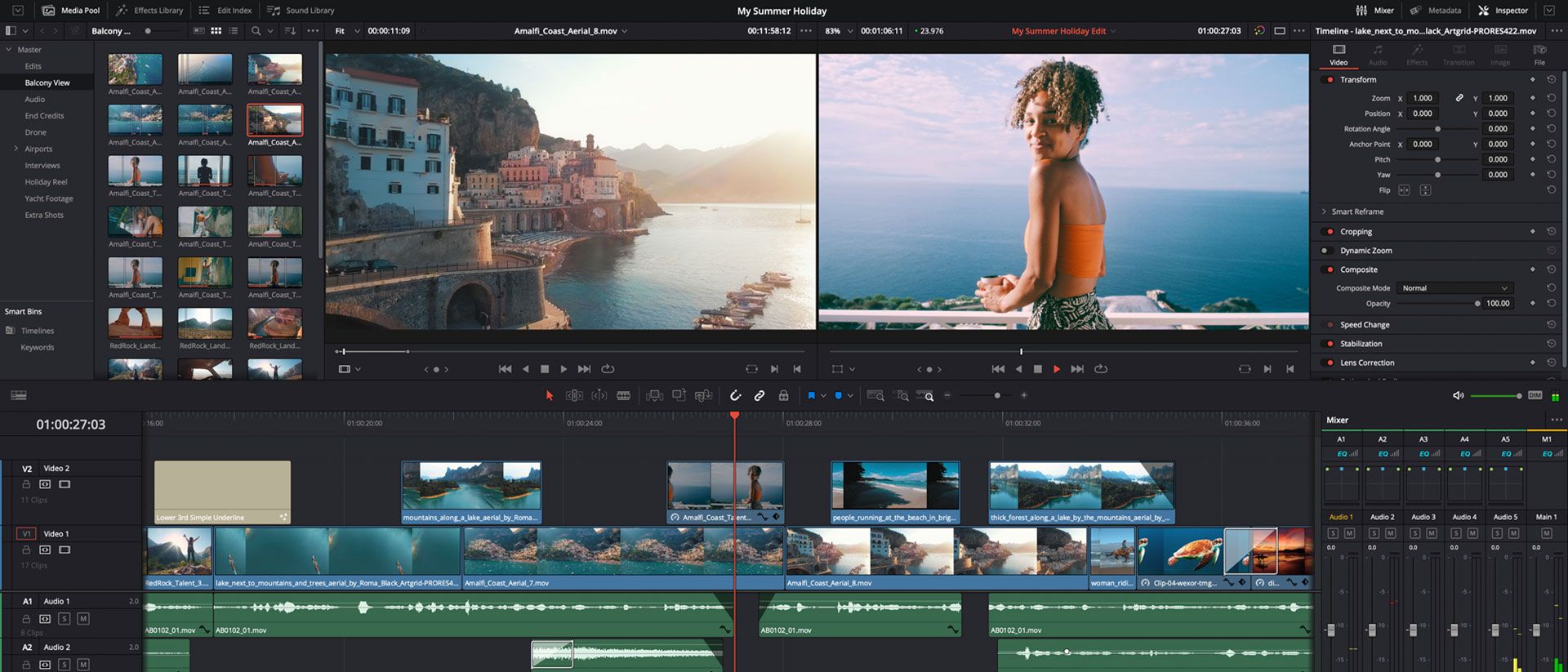The height and width of the screenshot is (672, 1568).
Task: Adjust the Opacity slider
Action: tap(1477, 304)
